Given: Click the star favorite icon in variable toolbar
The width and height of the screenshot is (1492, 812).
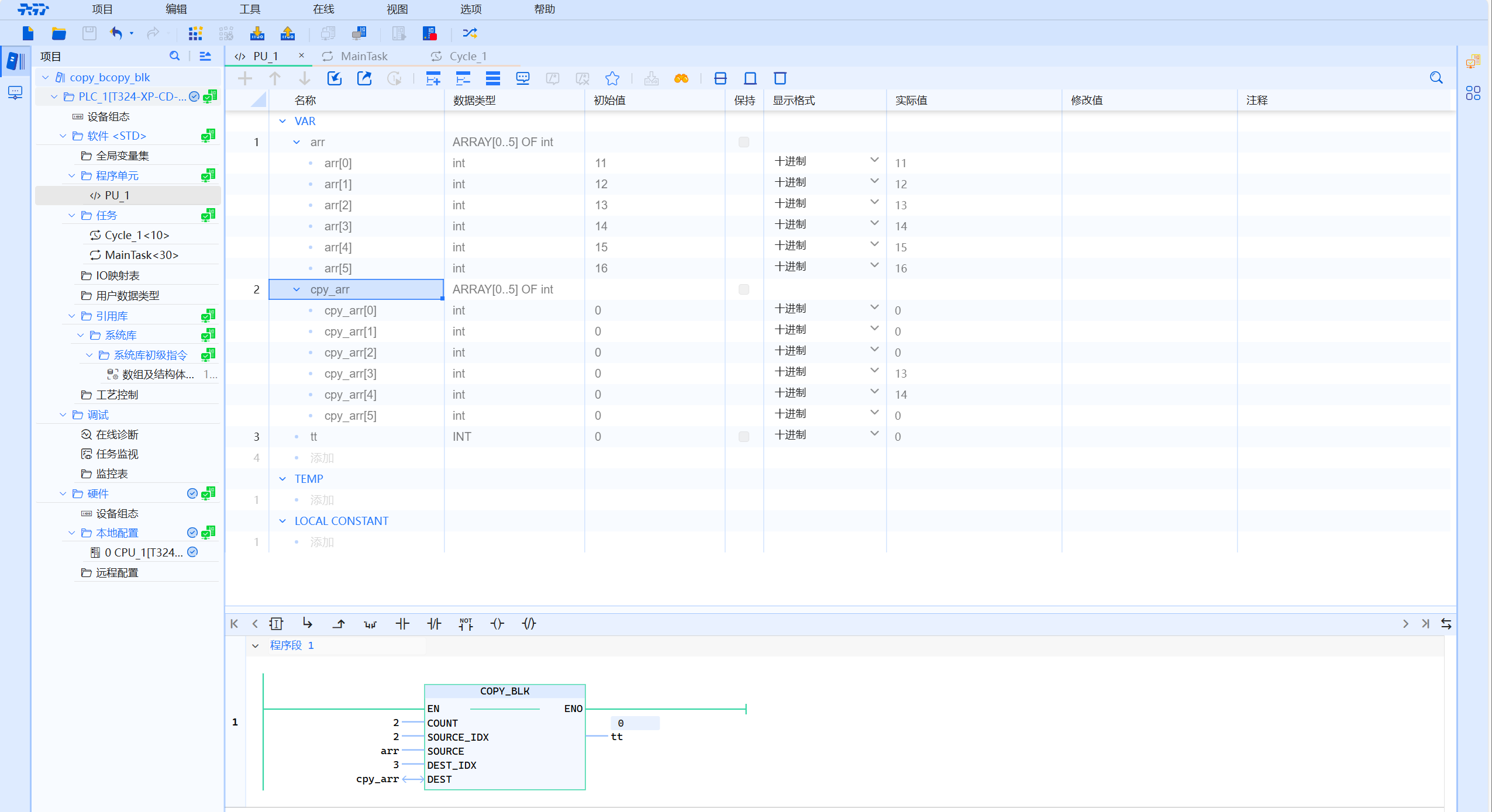Looking at the screenshot, I should (612, 78).
